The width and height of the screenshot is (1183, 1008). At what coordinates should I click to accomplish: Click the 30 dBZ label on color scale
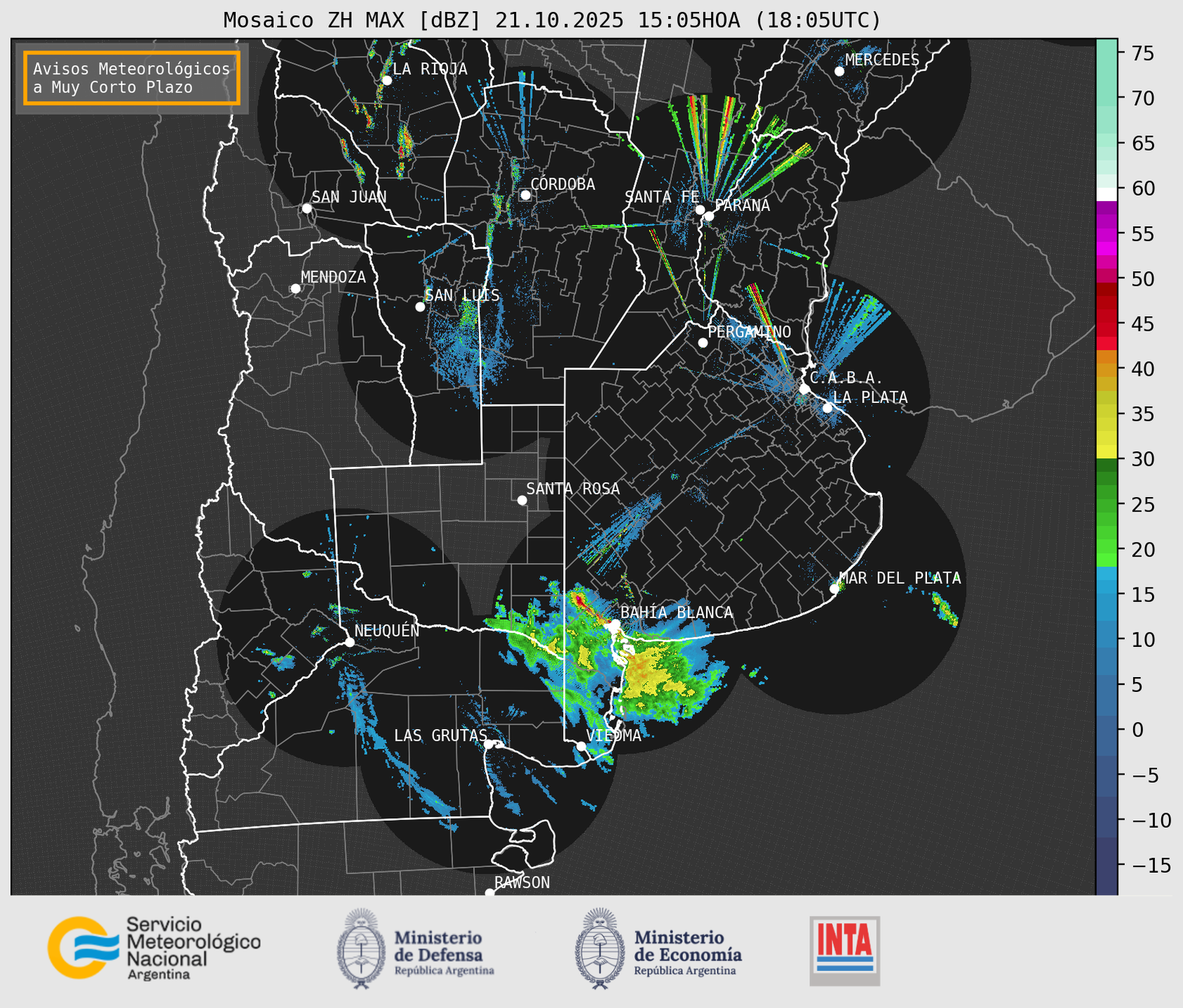[x=1142, y=459]
